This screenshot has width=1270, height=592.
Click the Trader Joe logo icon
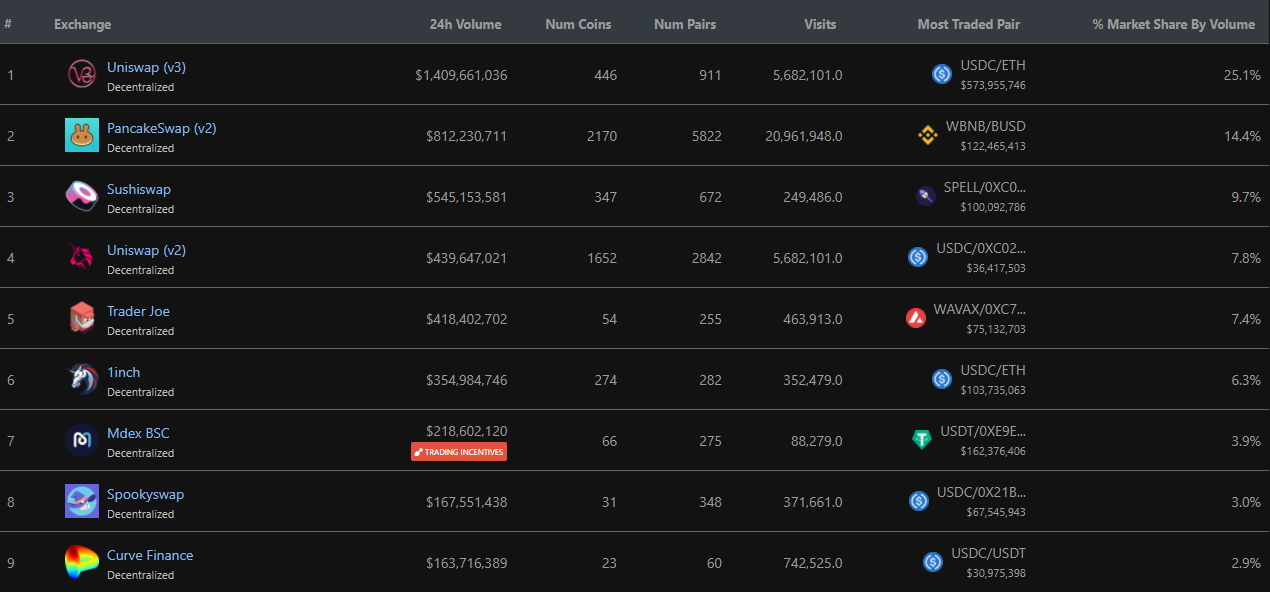pos(82,318)
